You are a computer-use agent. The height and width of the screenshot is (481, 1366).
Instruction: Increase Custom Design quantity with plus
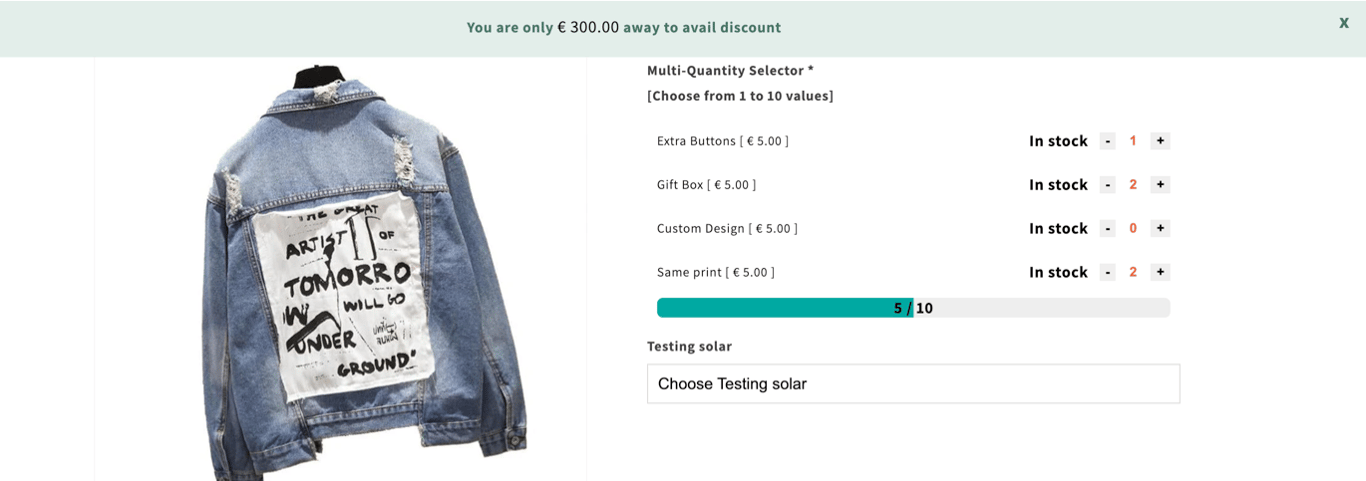coord(1160,228)
